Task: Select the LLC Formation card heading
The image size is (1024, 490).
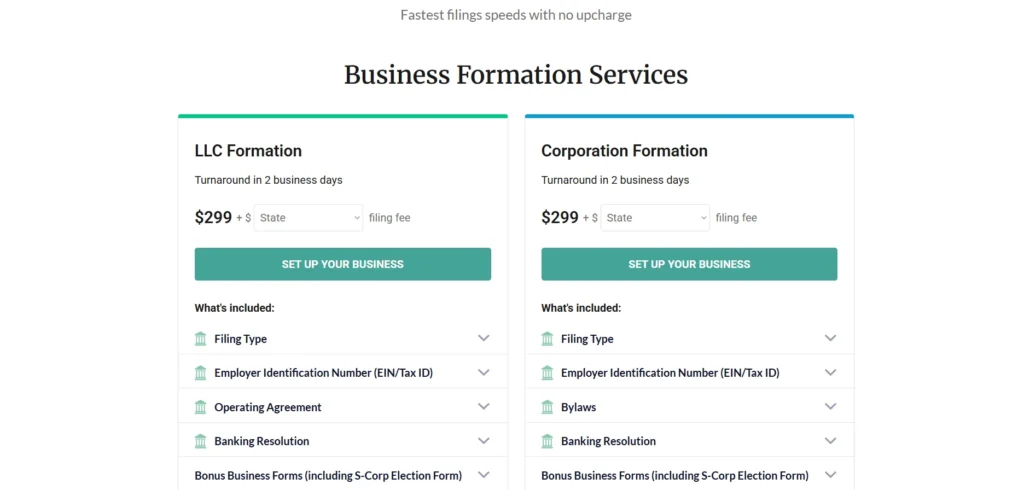Action: (x=248, y=151)
